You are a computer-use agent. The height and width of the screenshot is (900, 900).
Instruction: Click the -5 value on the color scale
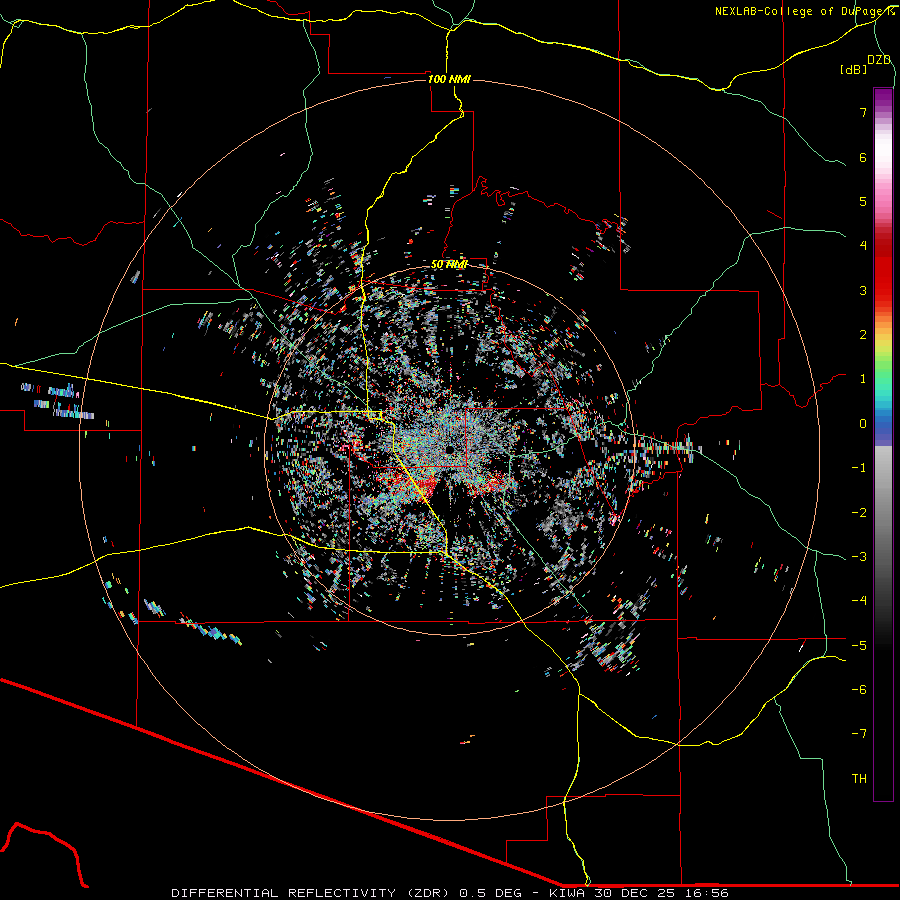click(x=859, y=646)
